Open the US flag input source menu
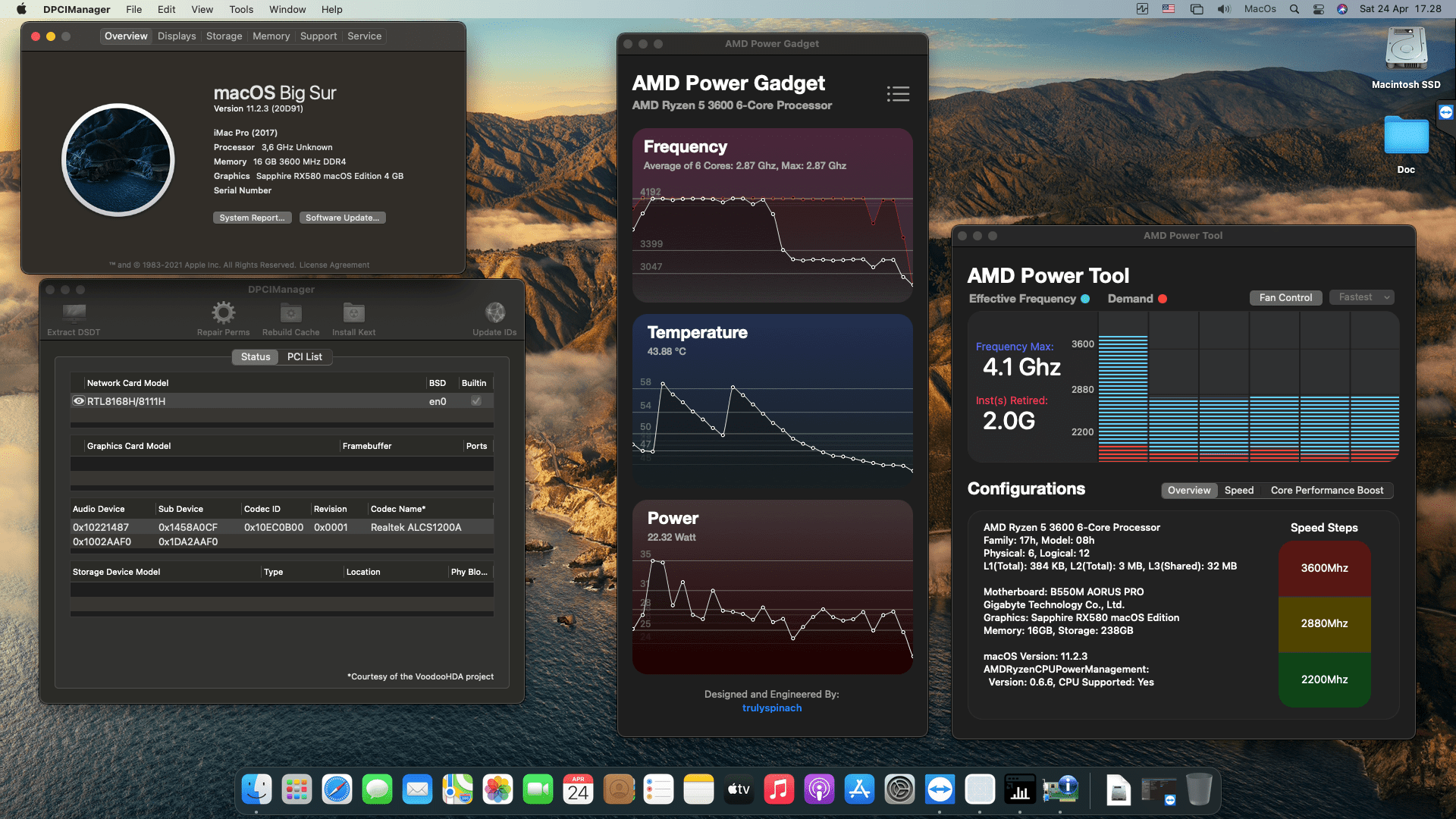This screenshot has width=1456, height=819. pyautogui.click(x=1169, y=9)
